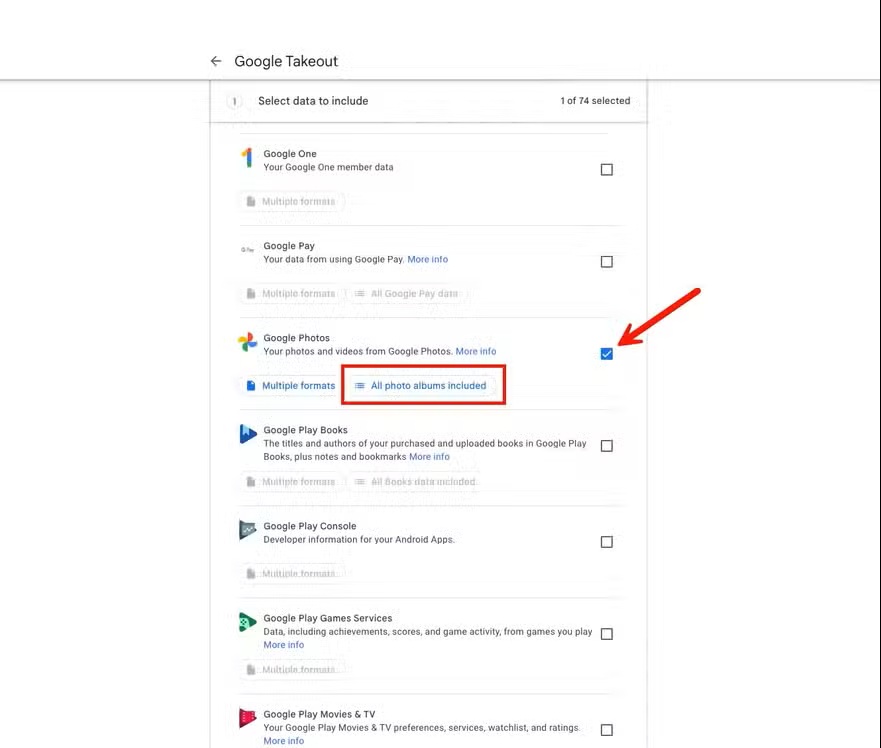
Task: Click the Google Play Movies & TV icon
Action: 248,718
